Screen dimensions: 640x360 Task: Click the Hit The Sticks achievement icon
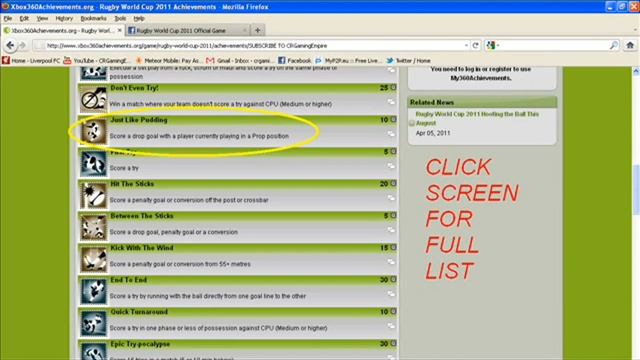pos(93,195)
